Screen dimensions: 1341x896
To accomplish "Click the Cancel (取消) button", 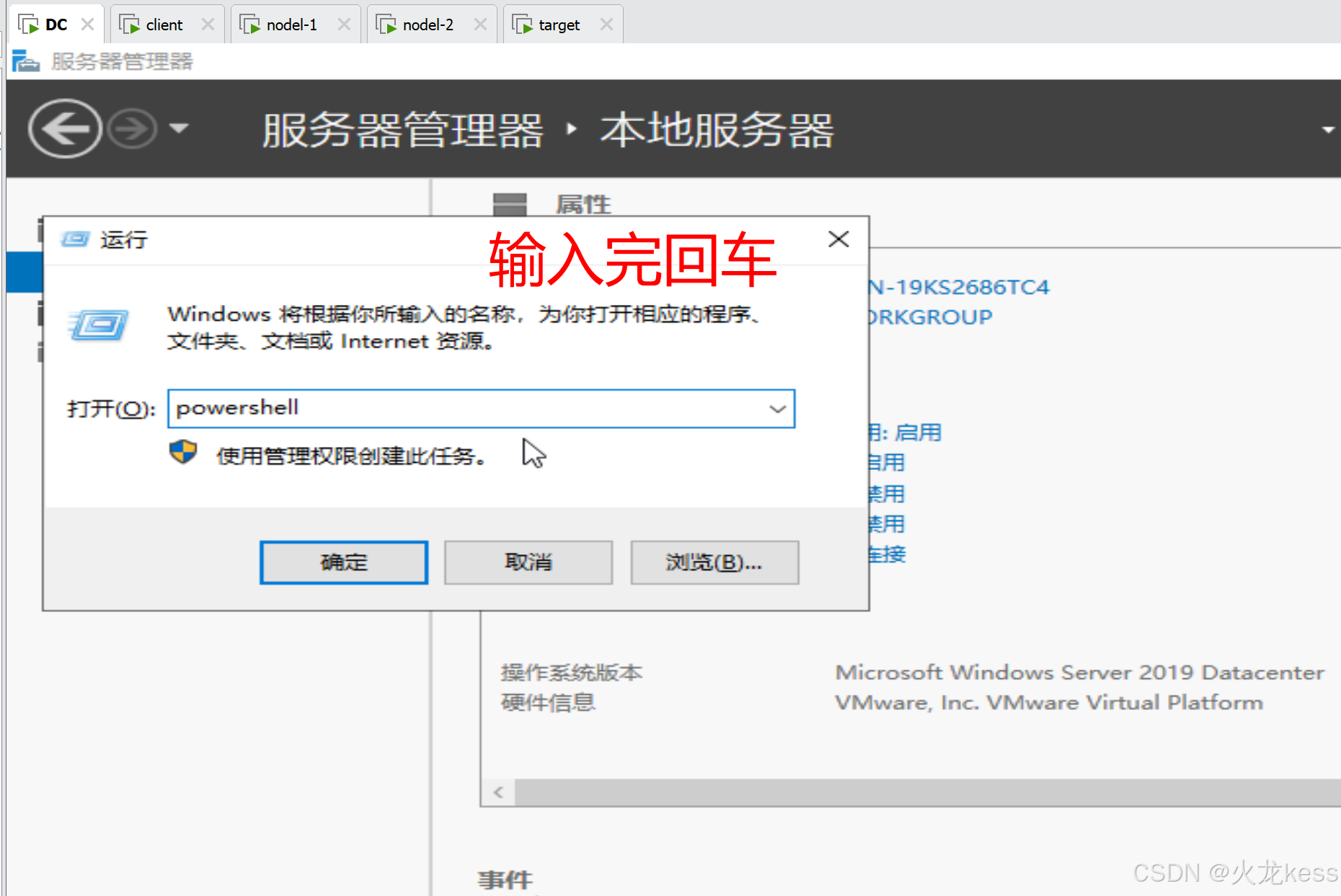I will [x=528, y=562].
